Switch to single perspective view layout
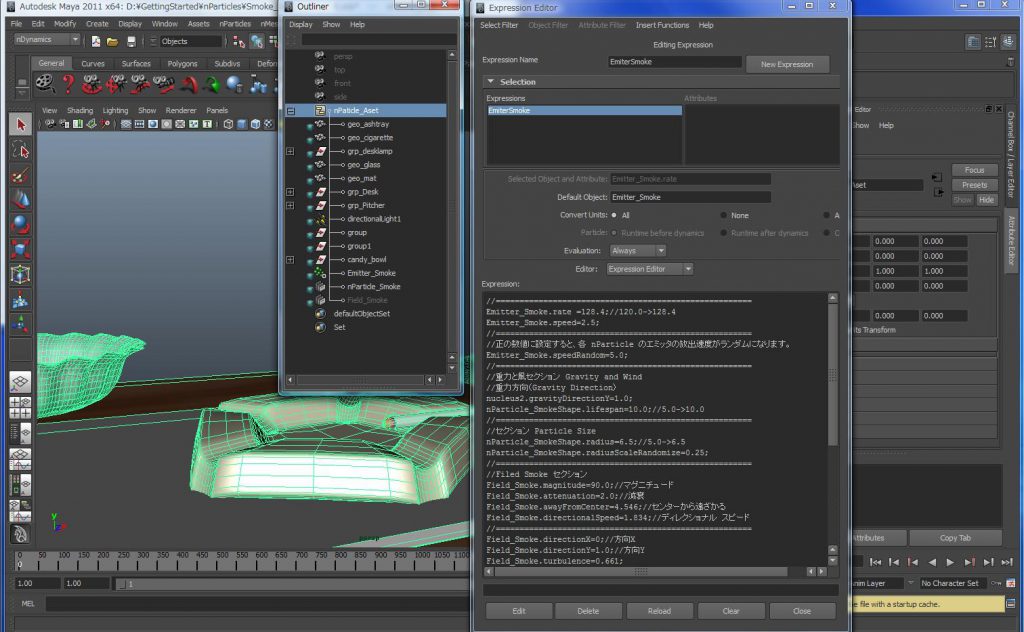Image resolution: width=1024 pixels, height=632 pixels. (20, 382)
